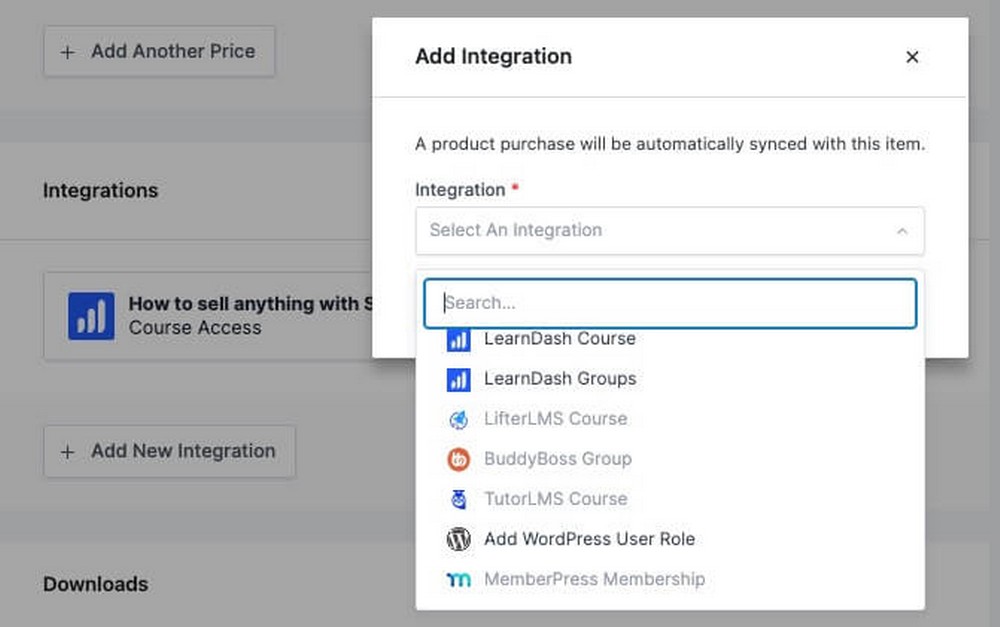Viewport: 1000px width, 627px height.
Task: Click the LearnDash Course bar-chart icon
Action: (x=458, y=340)
